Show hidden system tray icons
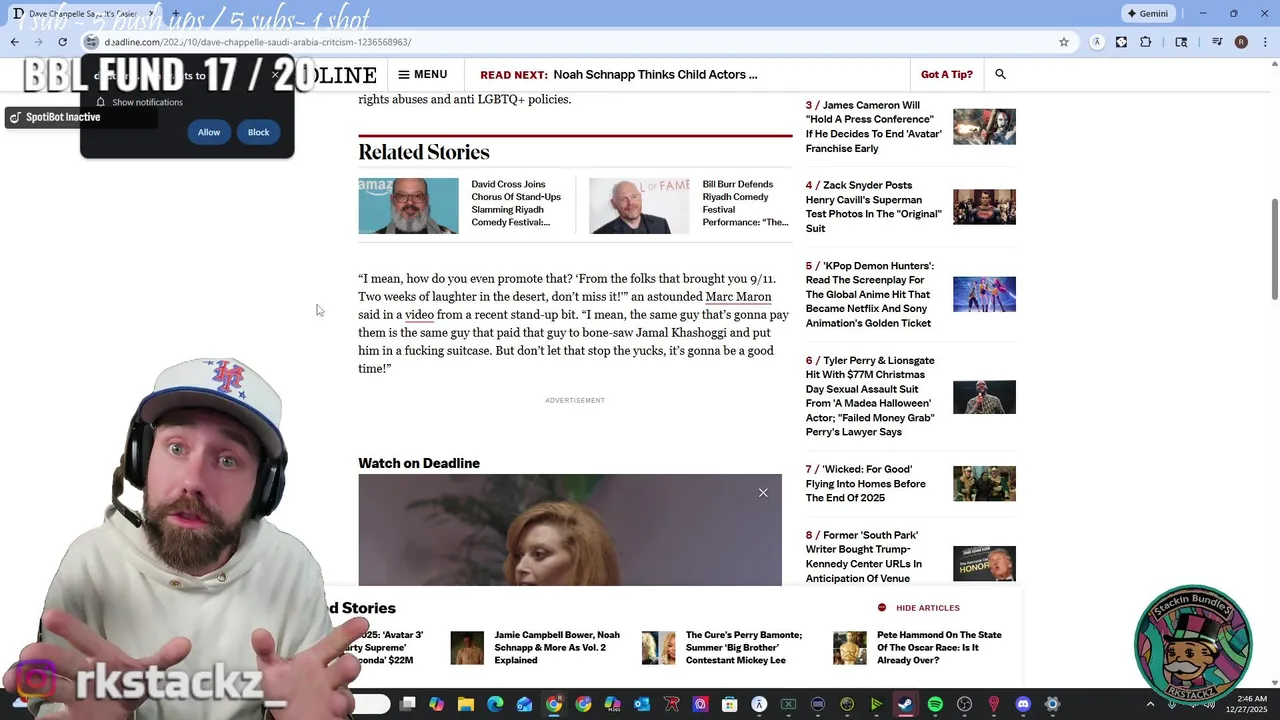 coord(1150,704)
